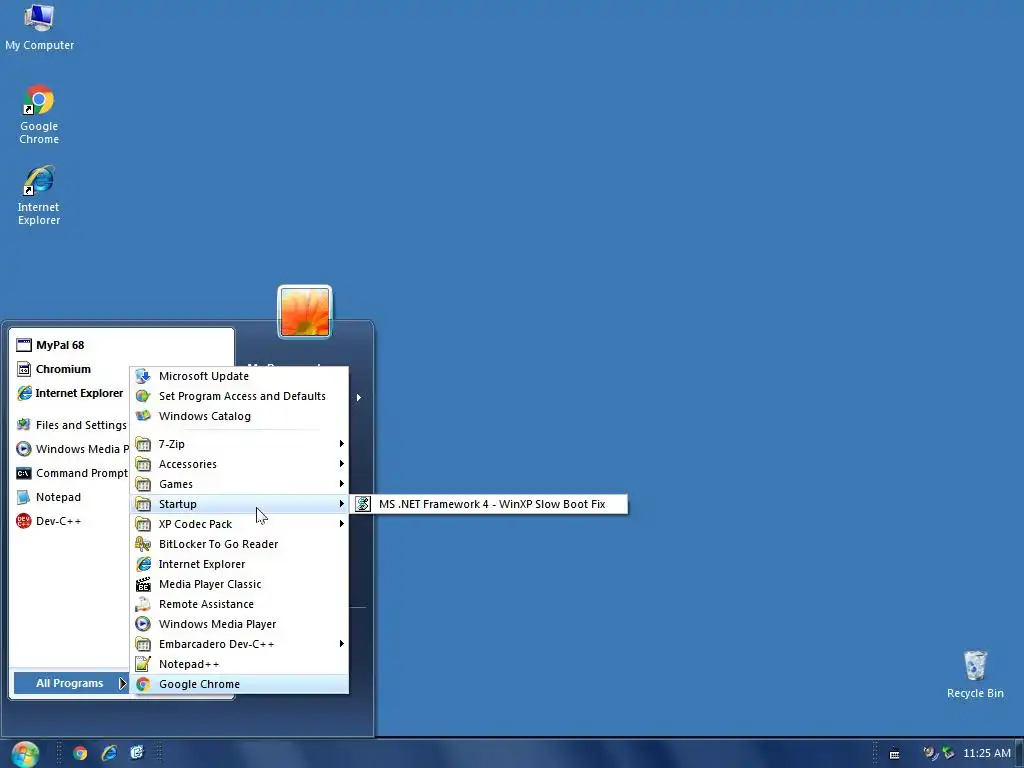Image resolution: width=1024 pixels, height=768 pixels.
Task: Expand the Embarcadero Dev-C++ folder
Action: click(x=241, y=644)
